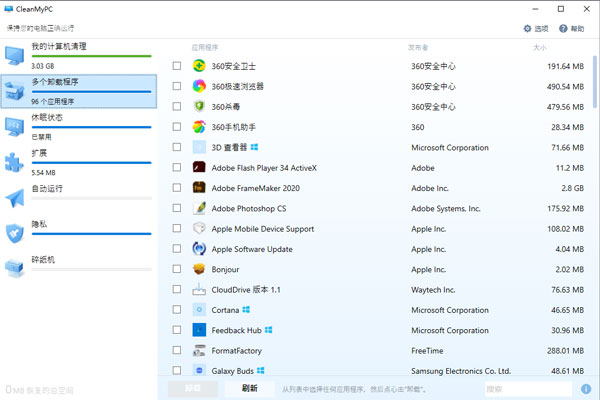600x400 pixels.
Task: Check the FormatFactory checkbox
Action: click(177, 350)
